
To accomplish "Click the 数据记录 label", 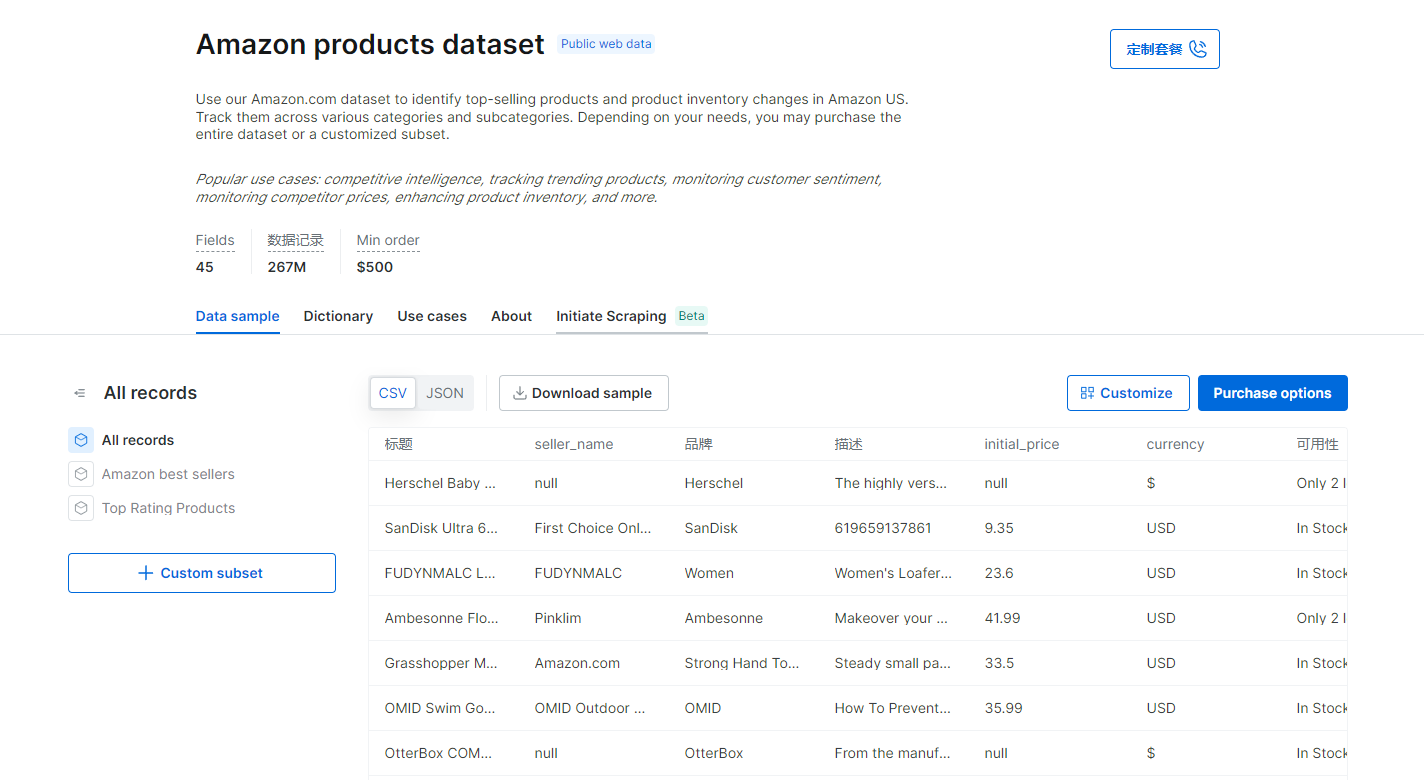I will [295, 240].
